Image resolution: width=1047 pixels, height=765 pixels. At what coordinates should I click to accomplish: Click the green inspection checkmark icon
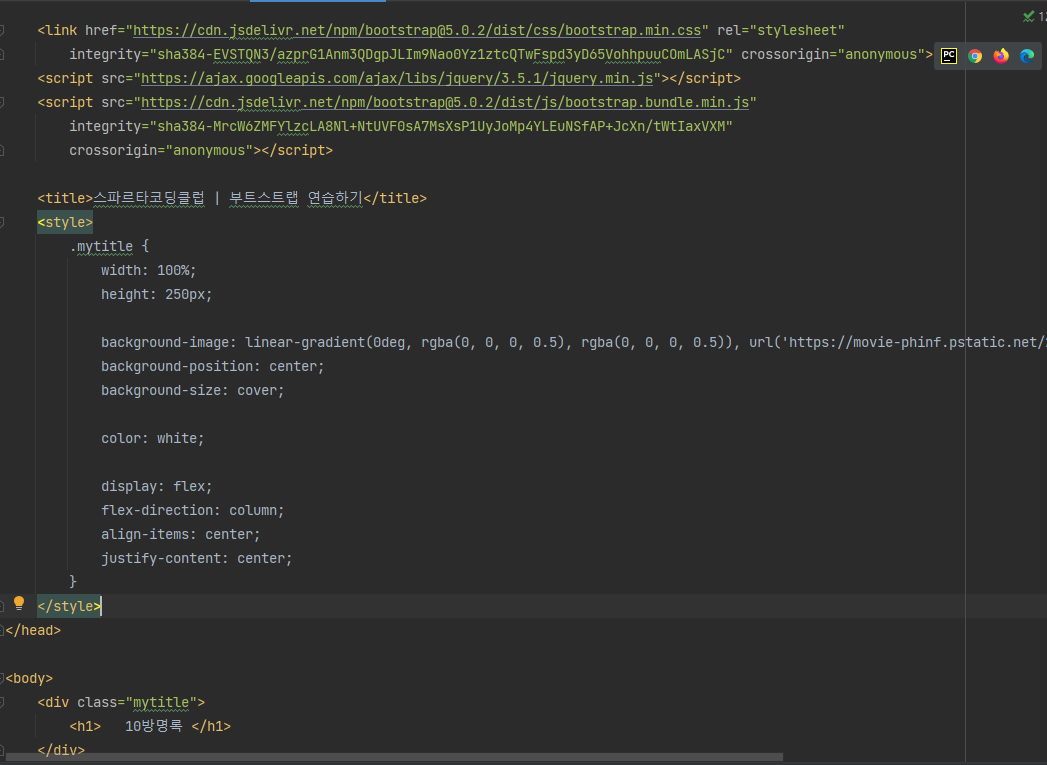coord(1028,16)
